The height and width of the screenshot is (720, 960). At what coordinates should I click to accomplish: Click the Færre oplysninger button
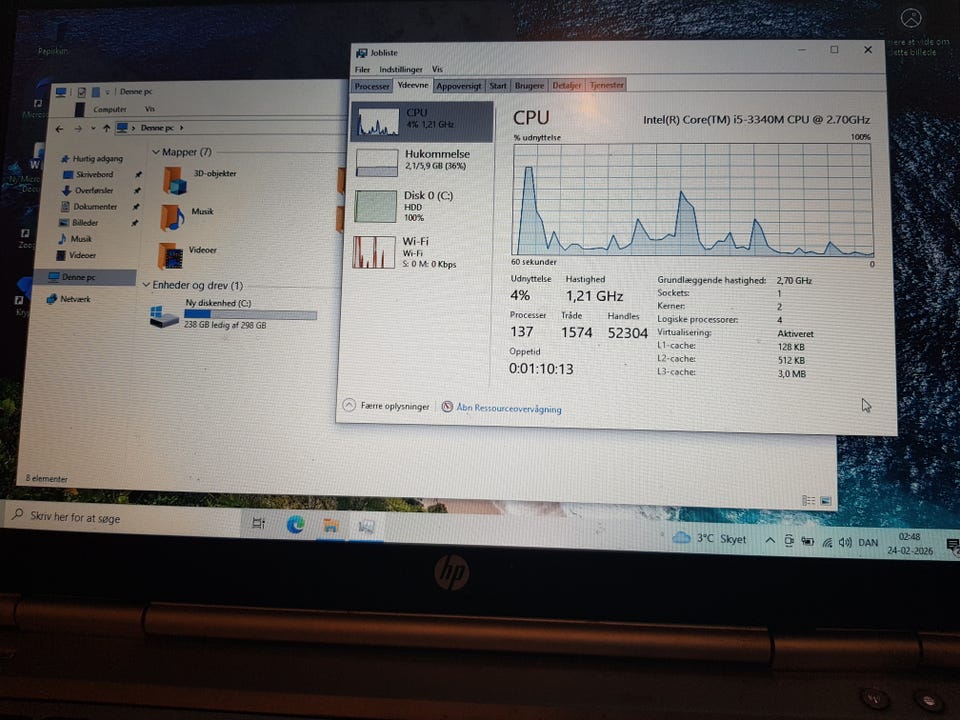[x=386, y=405]
